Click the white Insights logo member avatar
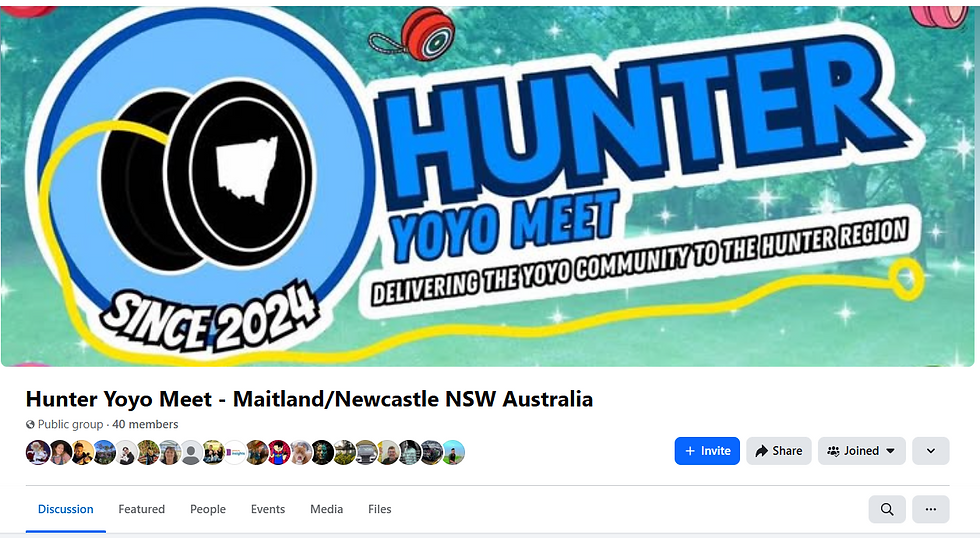This screenshot has width=980, height=538. click(235, 452)
